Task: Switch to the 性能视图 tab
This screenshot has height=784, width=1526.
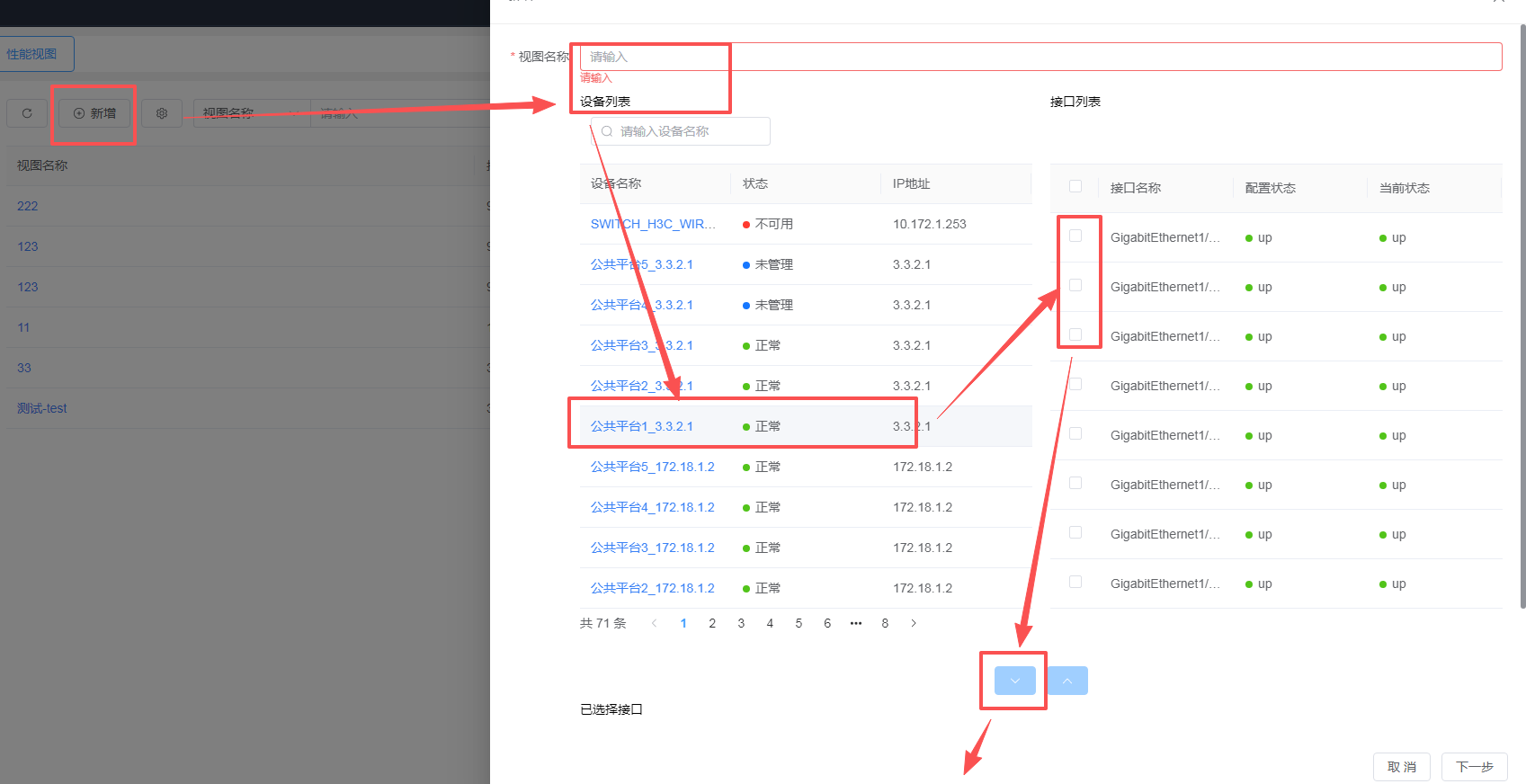Action: tap(32, 54)
